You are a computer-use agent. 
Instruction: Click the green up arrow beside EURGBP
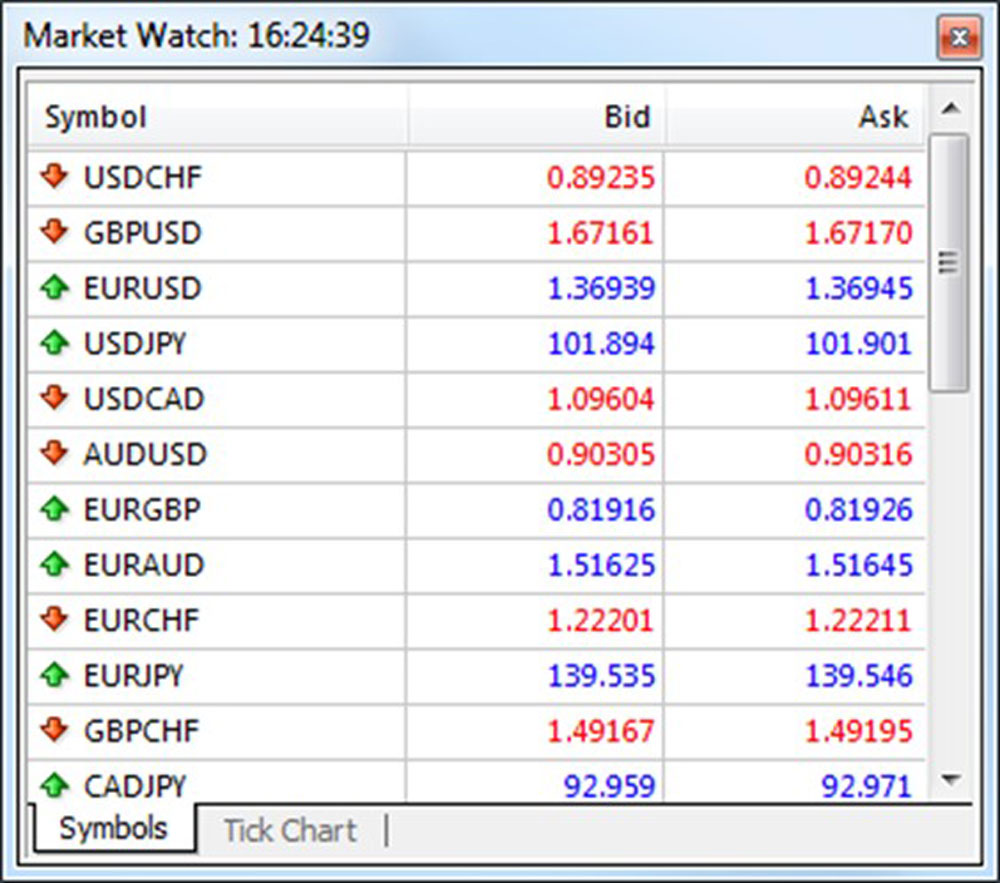pyautogui.click(x=55, y=509)
